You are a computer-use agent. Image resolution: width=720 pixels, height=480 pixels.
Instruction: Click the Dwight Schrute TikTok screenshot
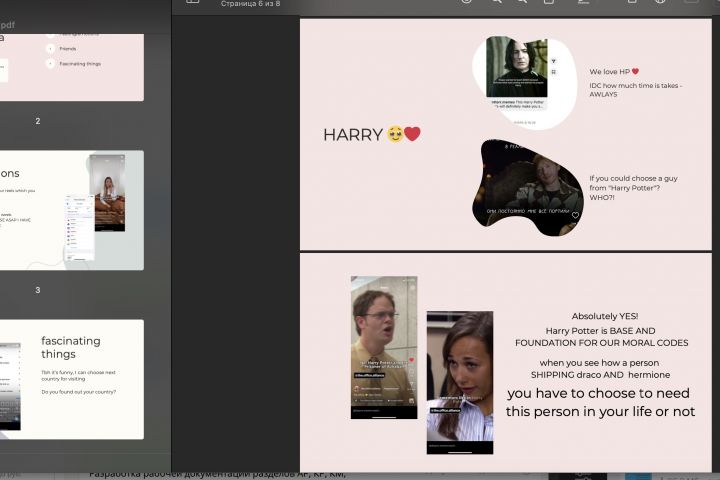[x=384, y=347]
